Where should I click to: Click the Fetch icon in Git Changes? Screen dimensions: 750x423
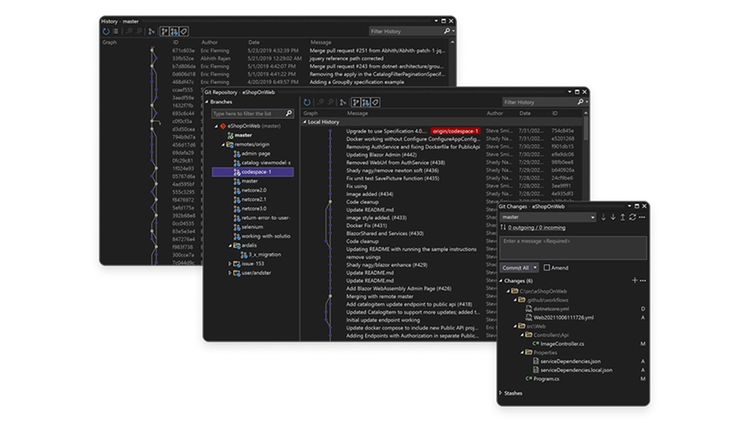tap(603, 217)
